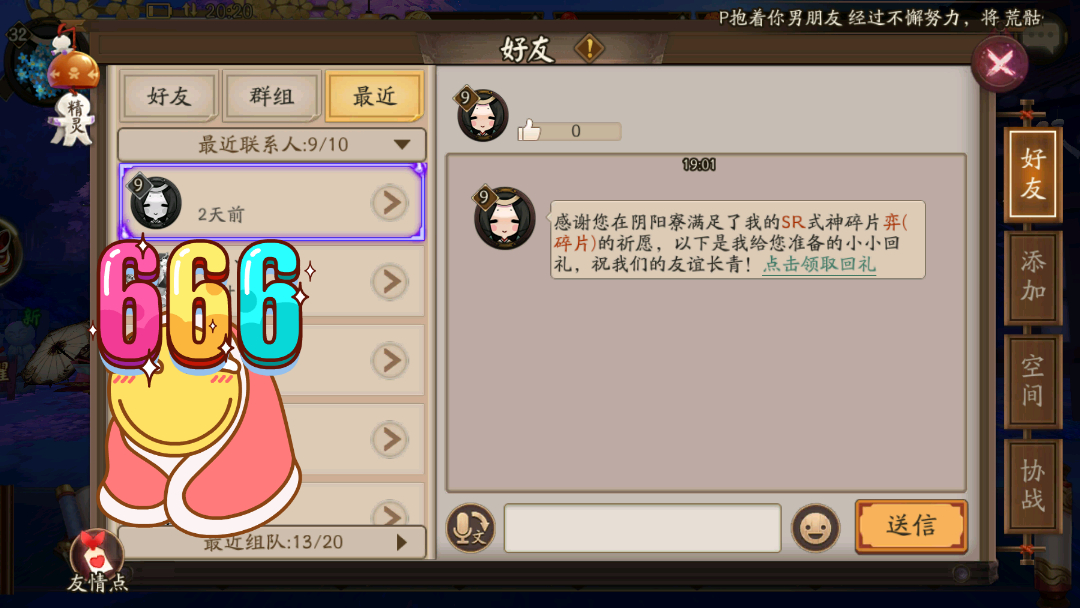This screenshot has width=1080, height=608.
Task: Tap the orange exclamation info icon
Action: [590, 48]
